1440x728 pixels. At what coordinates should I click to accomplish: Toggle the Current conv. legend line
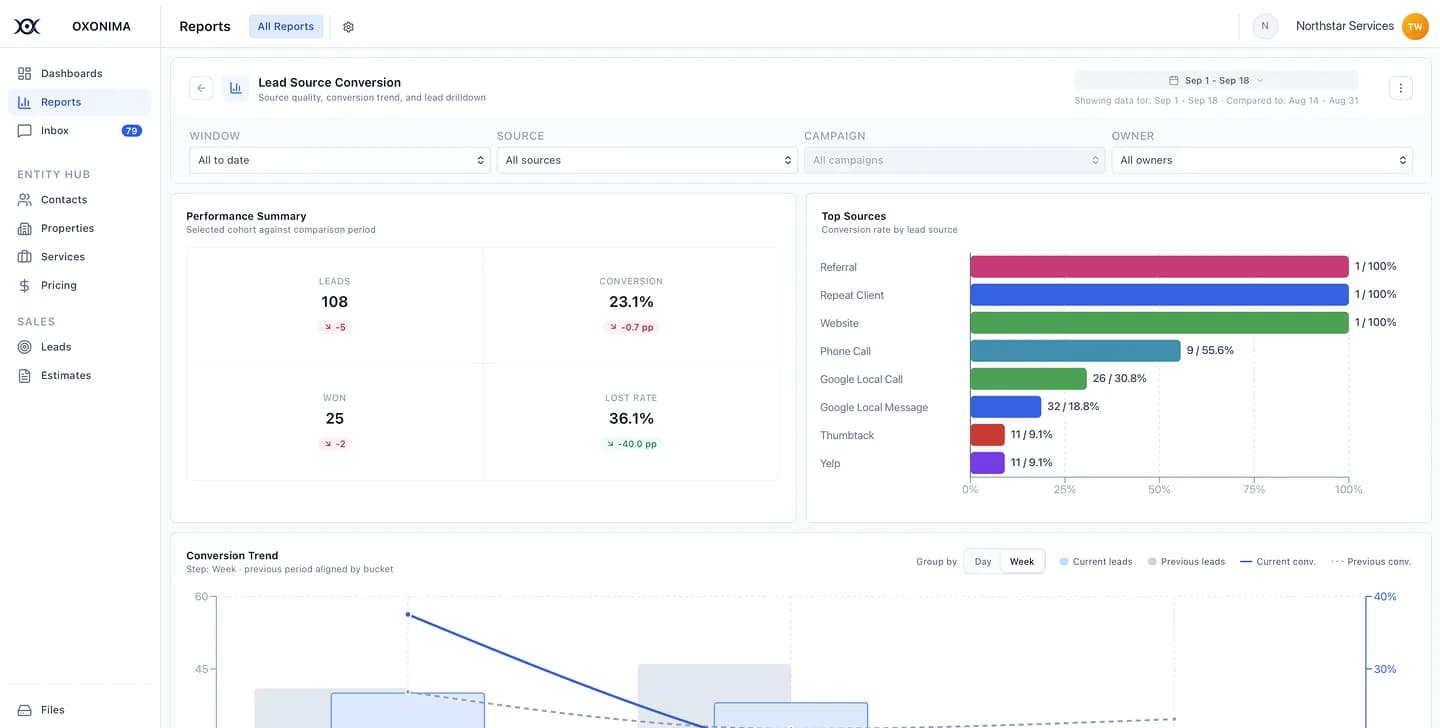(1278, 562)
